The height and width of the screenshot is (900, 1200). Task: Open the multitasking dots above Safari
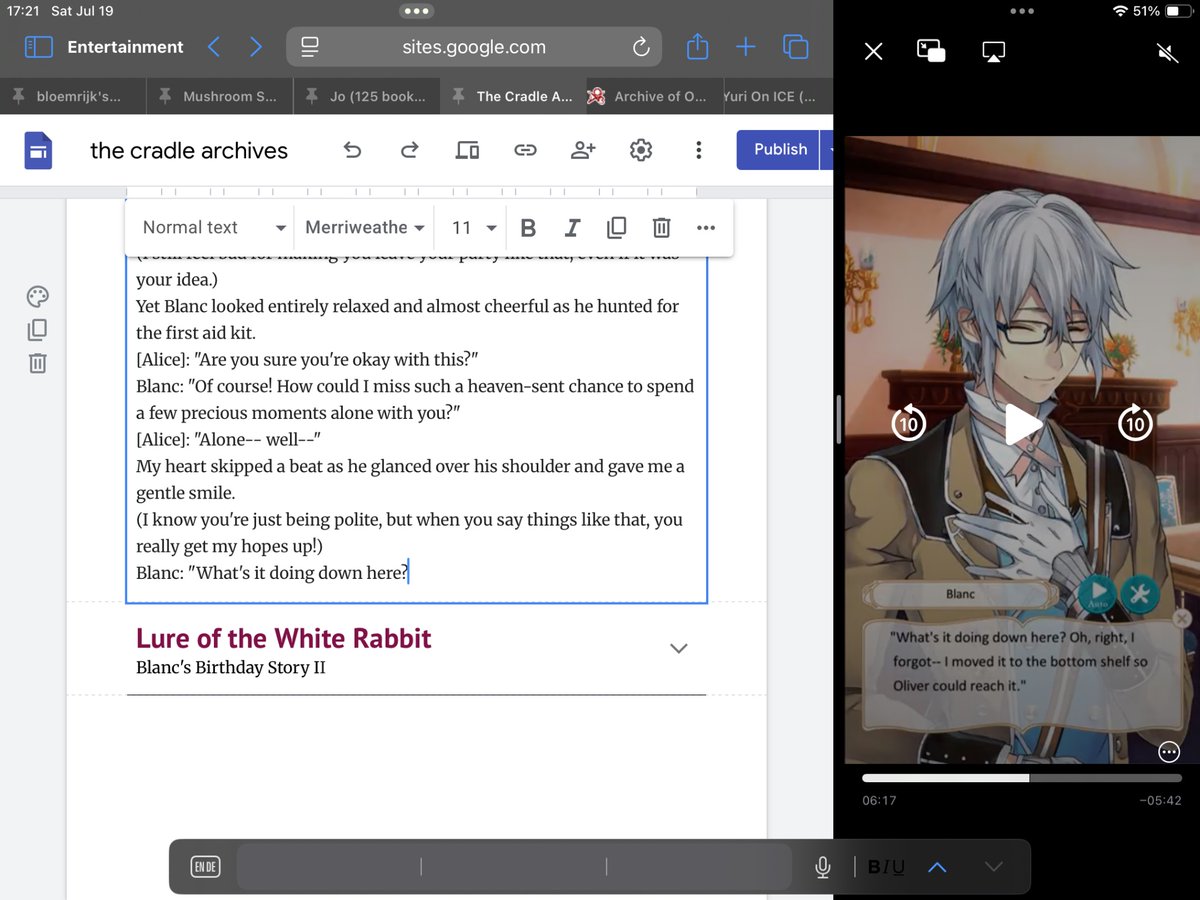(416, 11)
